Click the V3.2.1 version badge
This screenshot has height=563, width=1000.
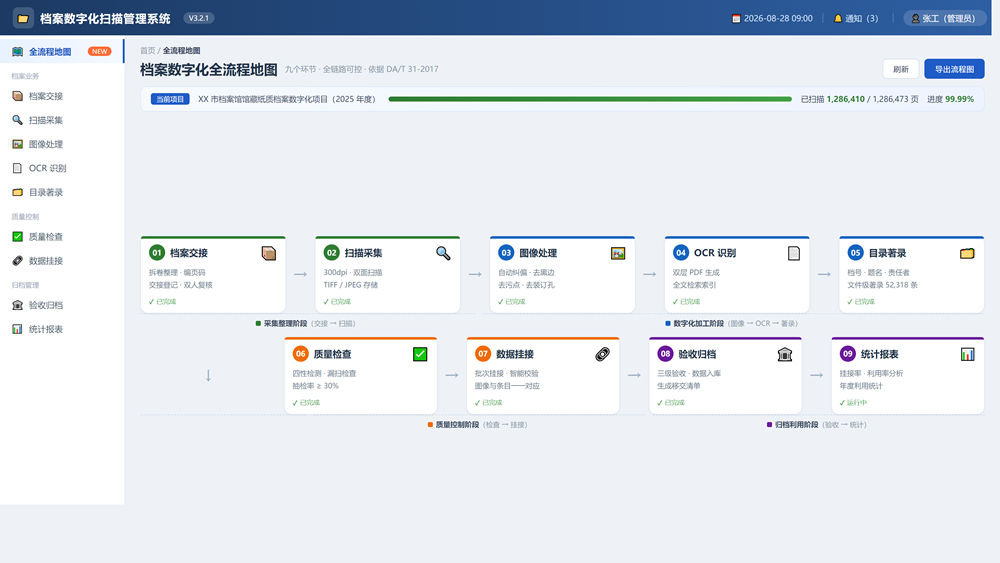[199, 18]
